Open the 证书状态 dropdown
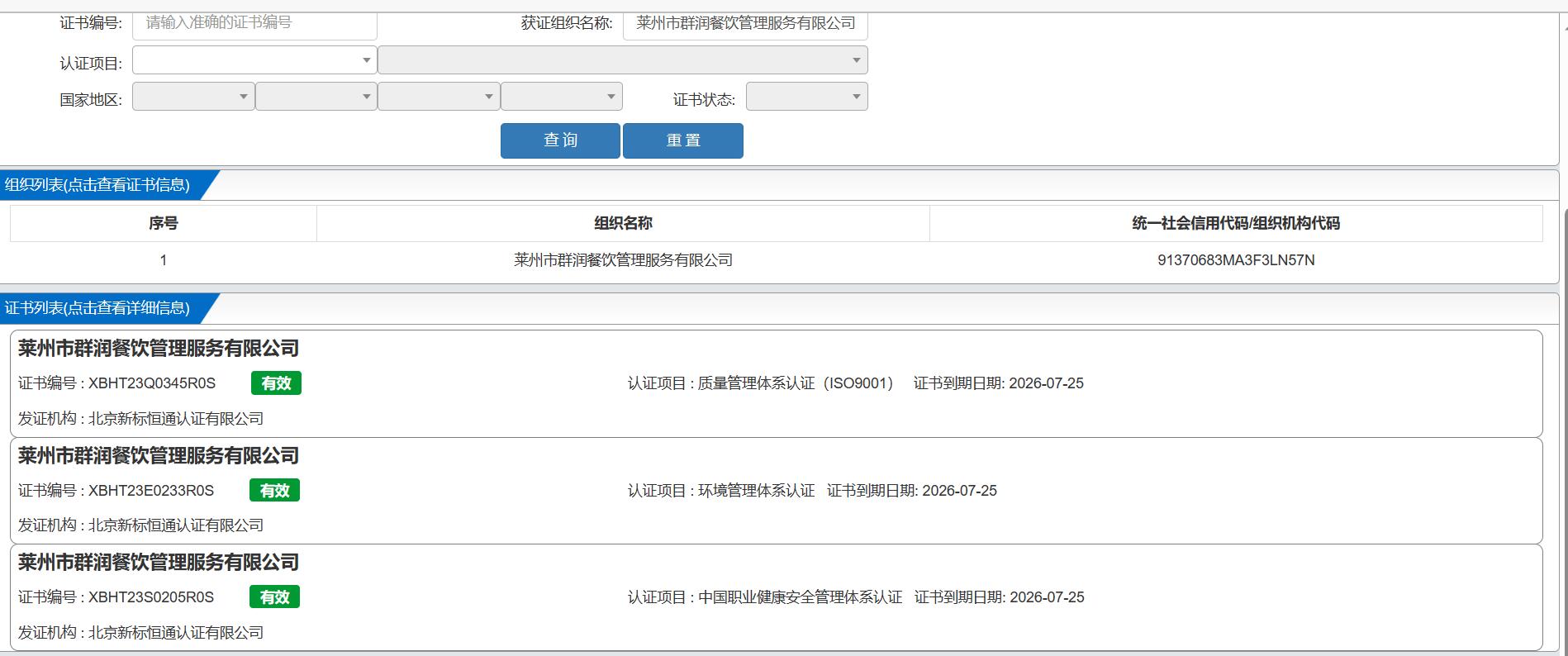This screenshot has height=656, width=1568. click(807, 97)
